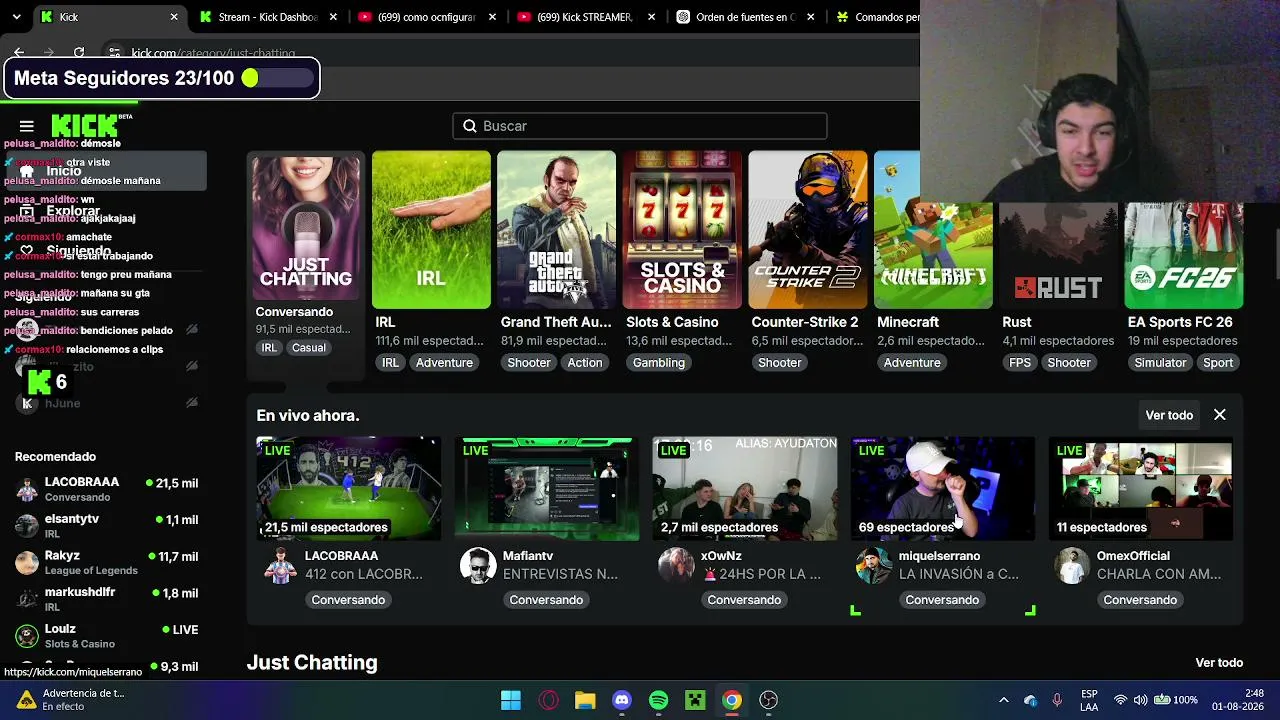Image resolution: width=1280 pixels, height=720 pixels.
Task: Open Spotify from the taskbar
Action: [658, 700]
